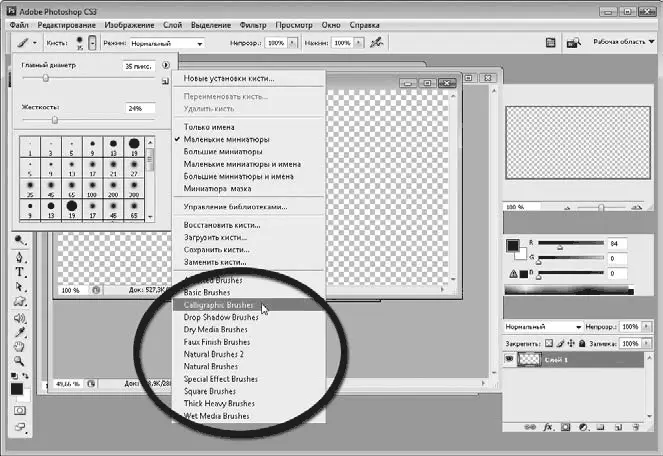Select the Zoom magnifier tool
This screenshot has height=456, width=663.
click(19, 362)
